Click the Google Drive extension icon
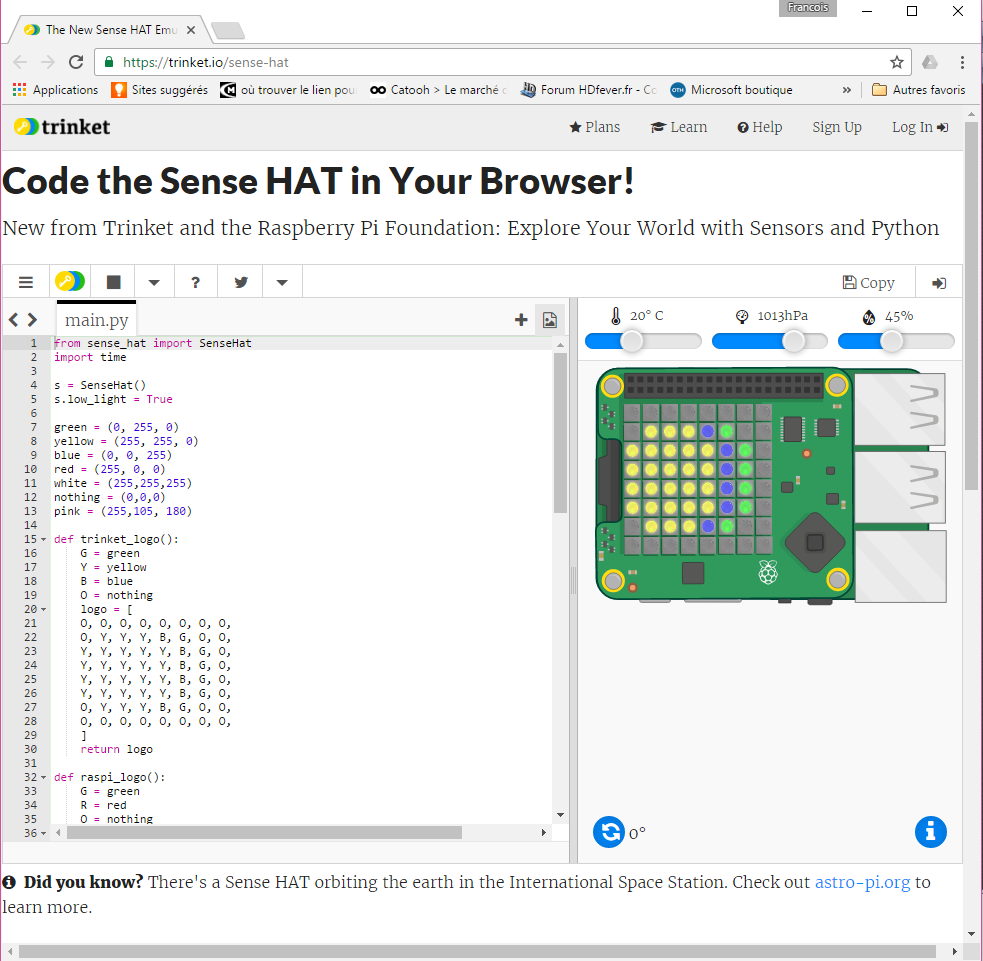Screen dimensions: 983x961 point(930,62)
